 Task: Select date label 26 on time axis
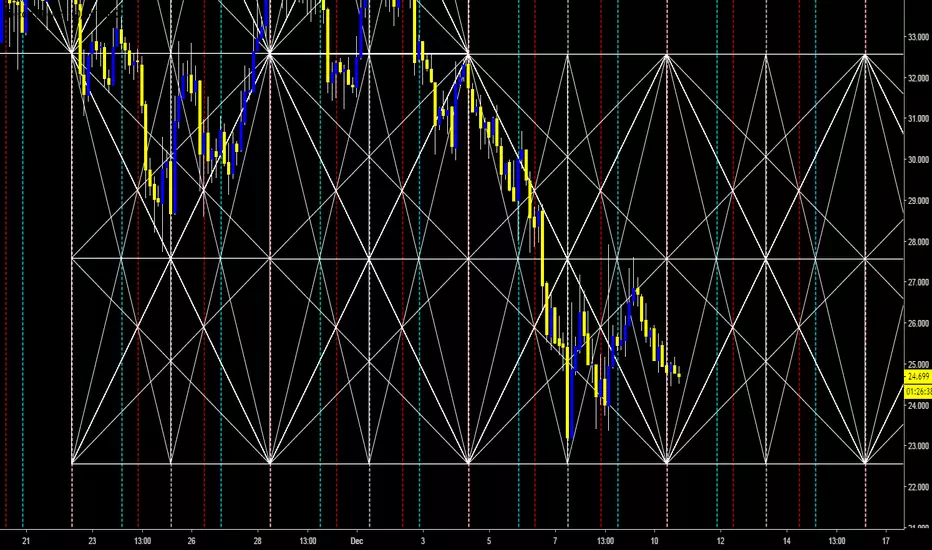191,540
